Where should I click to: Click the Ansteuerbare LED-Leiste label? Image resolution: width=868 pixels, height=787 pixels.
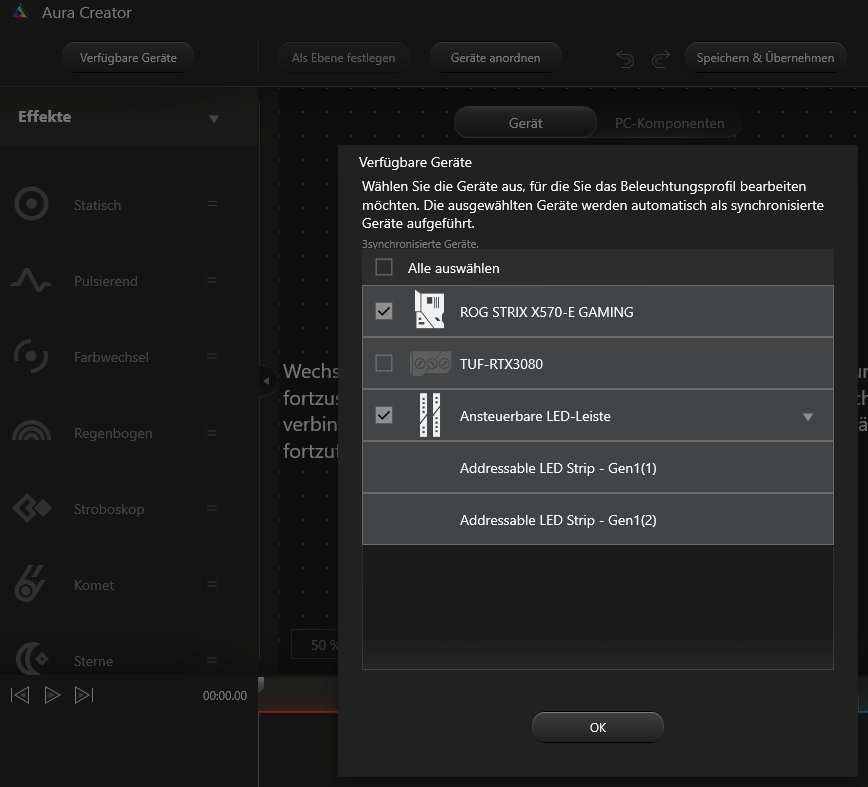(535, 416)
